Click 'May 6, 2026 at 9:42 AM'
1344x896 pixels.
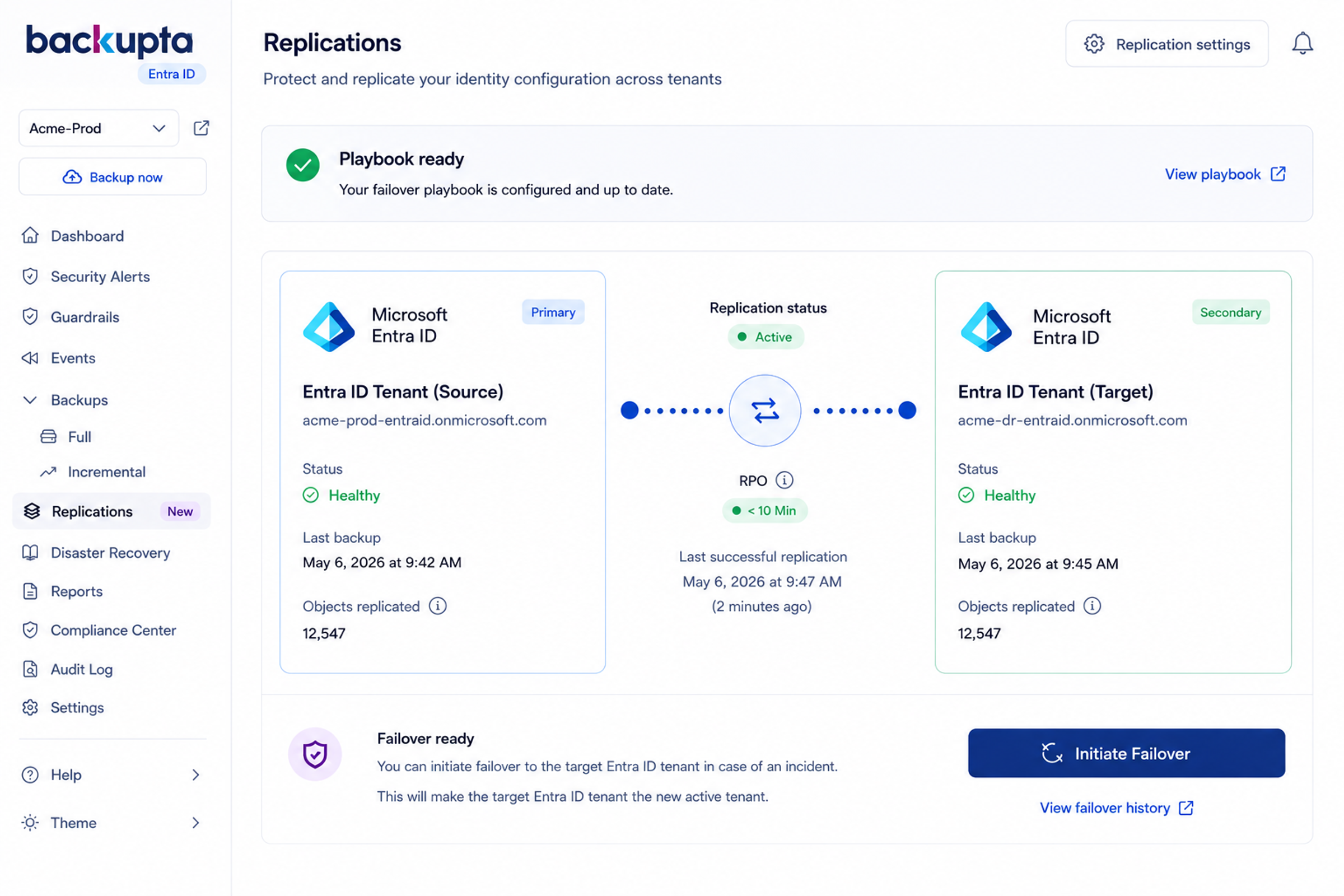(382, 563)
